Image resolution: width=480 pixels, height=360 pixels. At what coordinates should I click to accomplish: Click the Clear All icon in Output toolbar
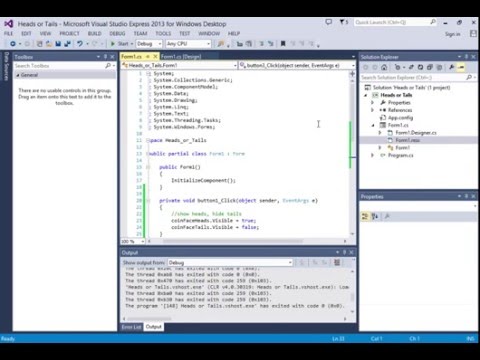[x=337, y=263]
